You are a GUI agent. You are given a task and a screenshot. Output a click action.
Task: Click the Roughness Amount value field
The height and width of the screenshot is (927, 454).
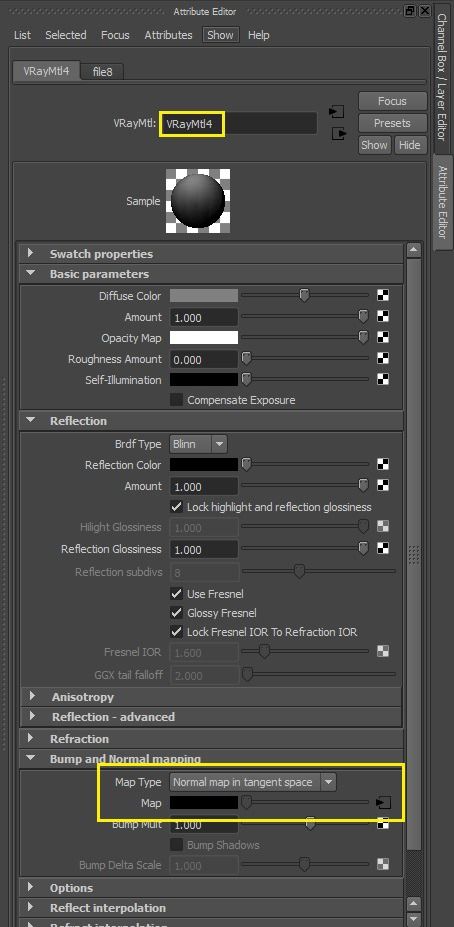(204, 359)
